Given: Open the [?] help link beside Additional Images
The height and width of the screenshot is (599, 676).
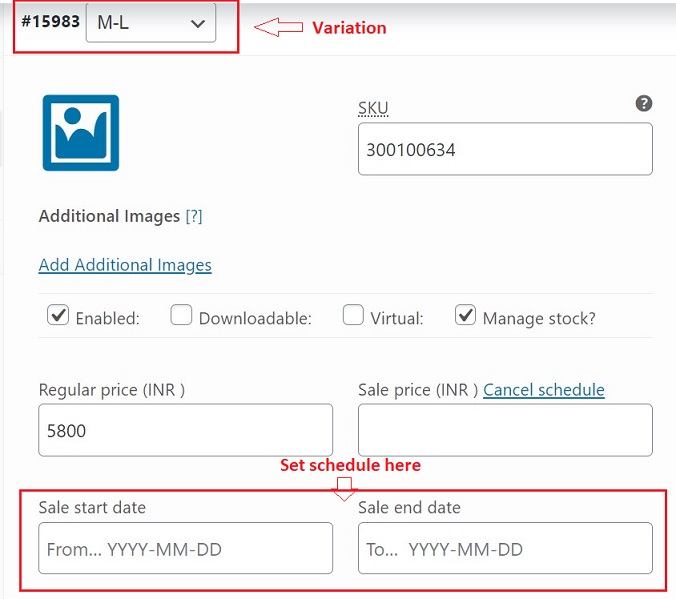Looking at the screenshot, I should click(x=194, y=216).
